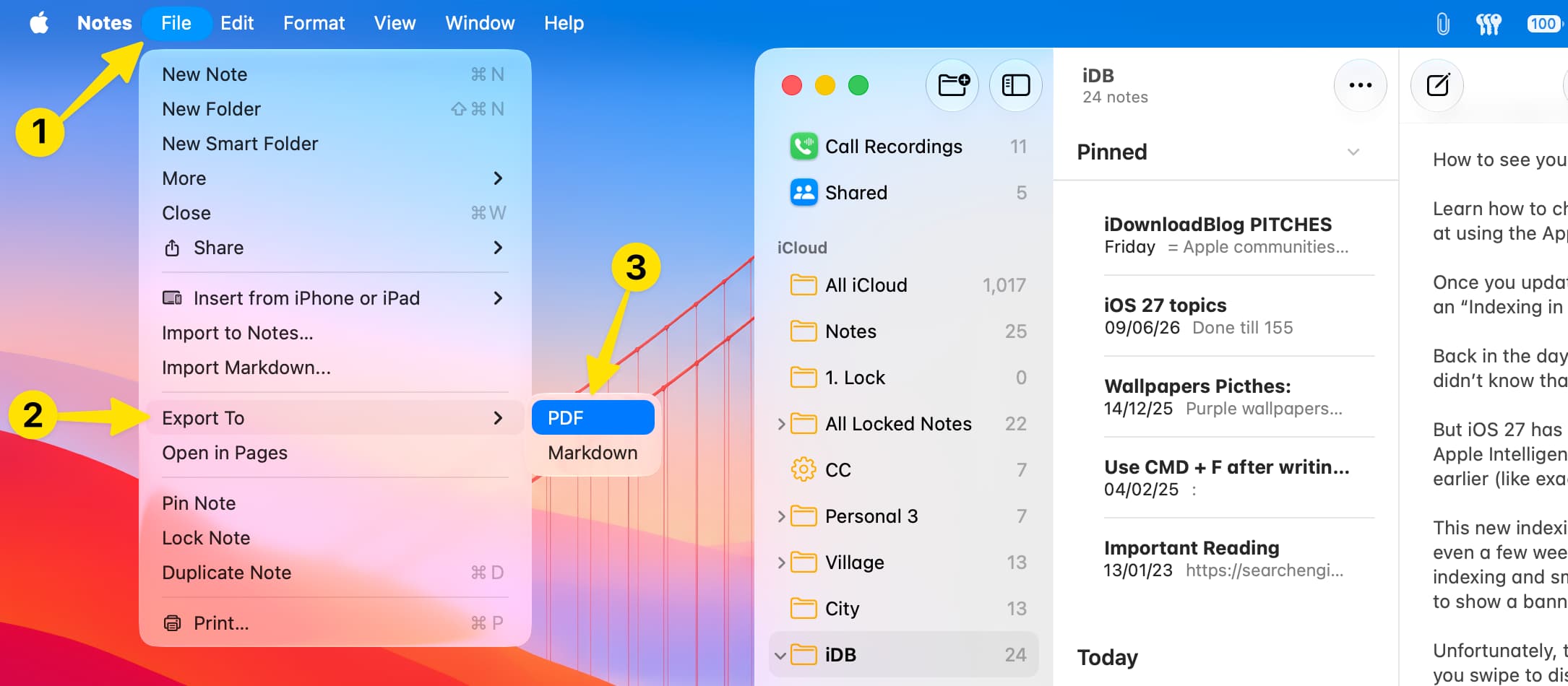Close the File menu in menu bar

(x=176, y=23)
